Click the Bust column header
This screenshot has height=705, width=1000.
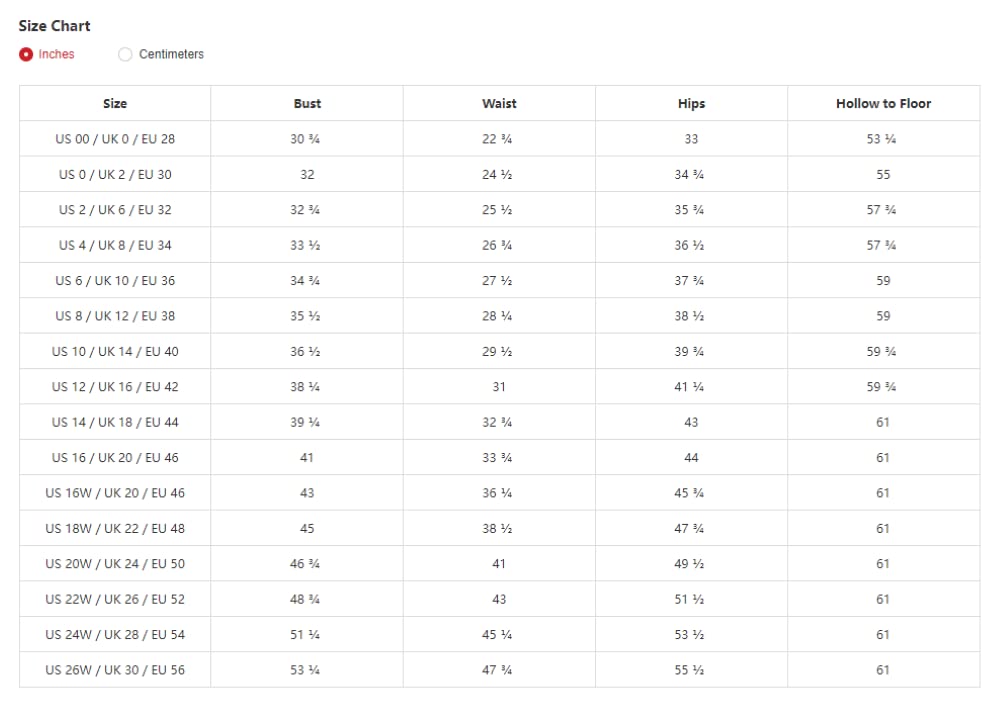click(x=307, y=103)
